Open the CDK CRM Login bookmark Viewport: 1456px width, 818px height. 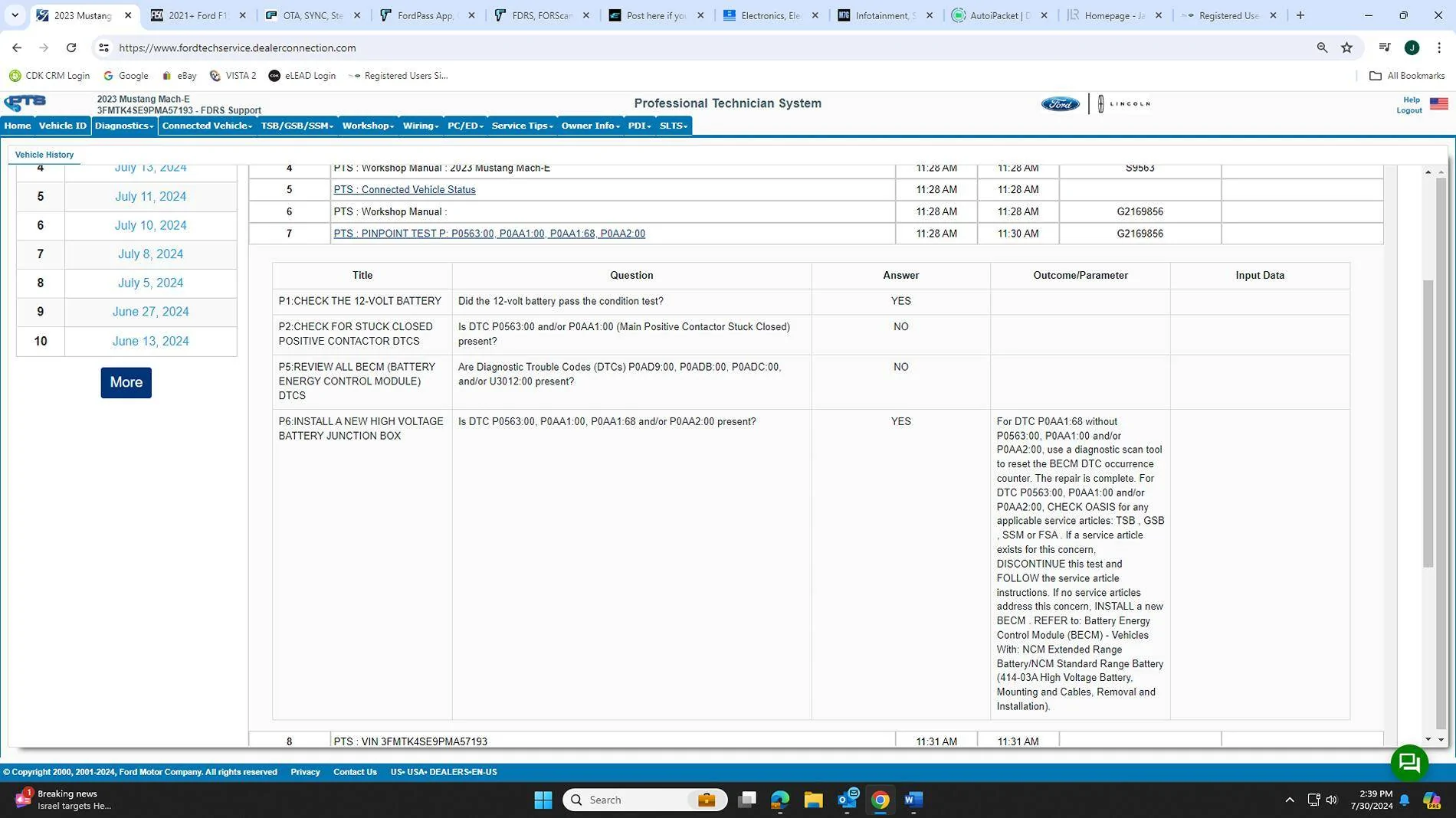(50, 76)
